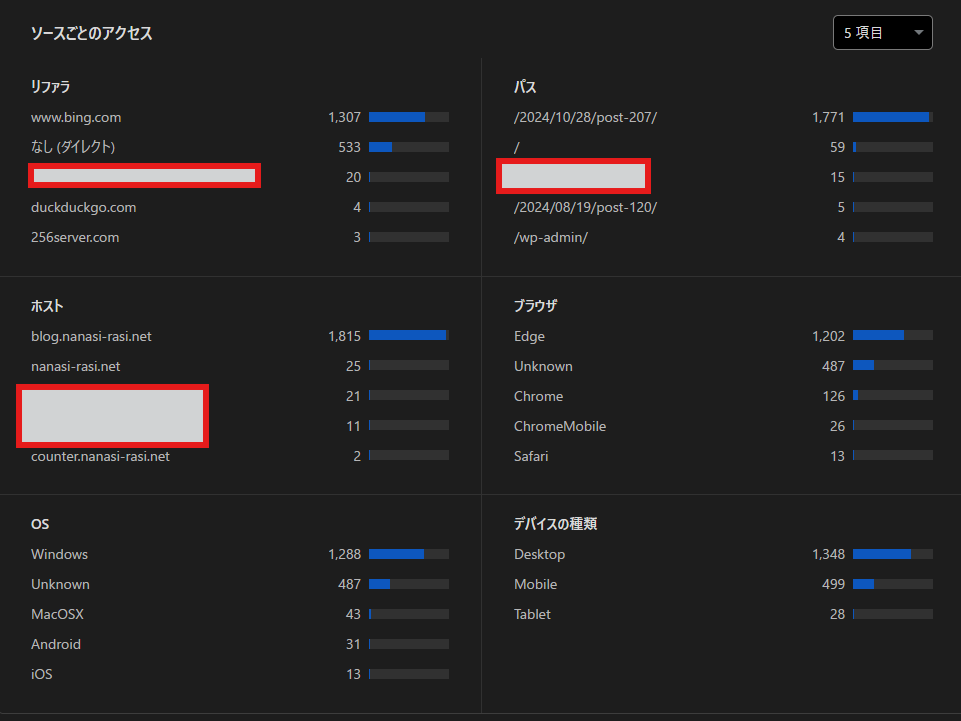Click the www.bing.com referrer entry
This screenshot has width=961, height=721.
coord(76,118)
